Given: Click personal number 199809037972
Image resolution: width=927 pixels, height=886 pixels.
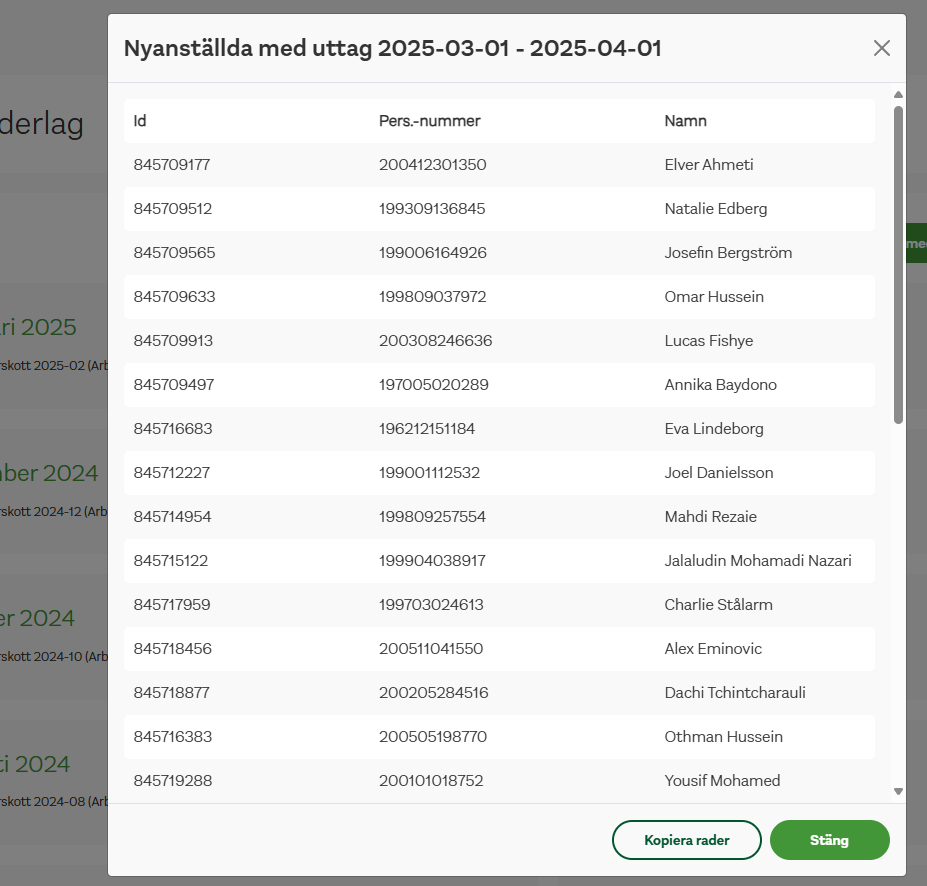Looking at the screenshot, I should 432,297.
